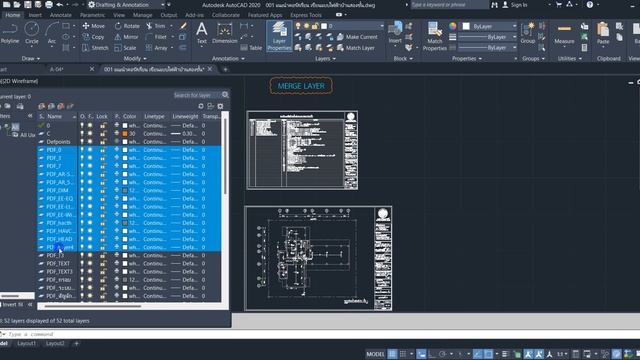Select the Rotate tool

[127, 26]
